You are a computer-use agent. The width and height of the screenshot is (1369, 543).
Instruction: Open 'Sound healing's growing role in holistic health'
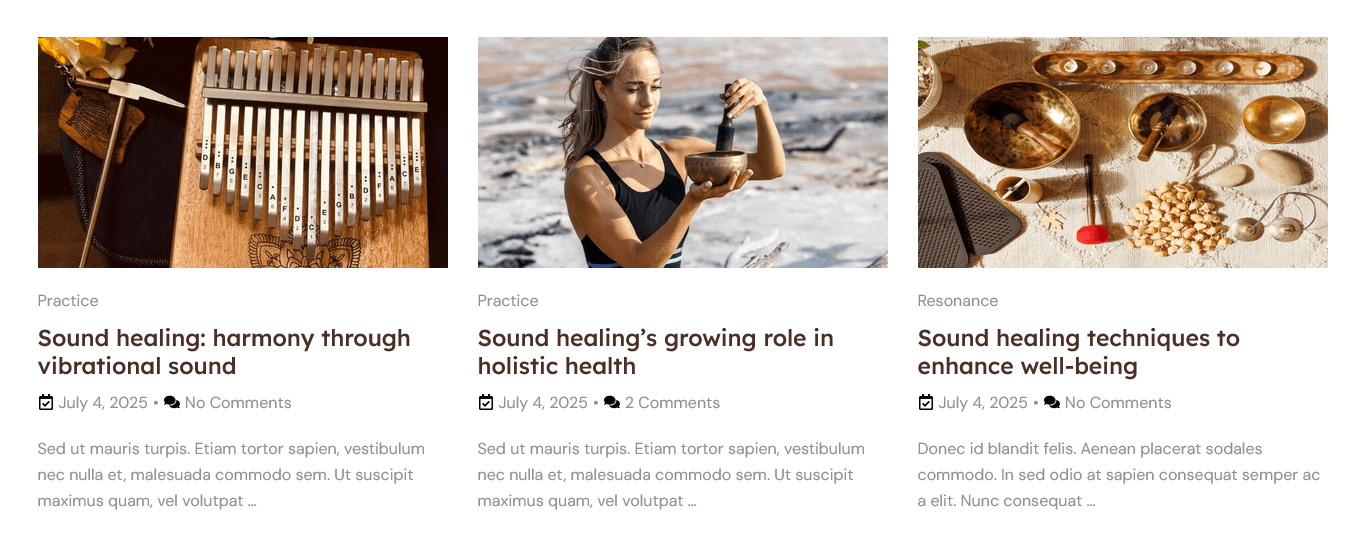click(656, 352)
